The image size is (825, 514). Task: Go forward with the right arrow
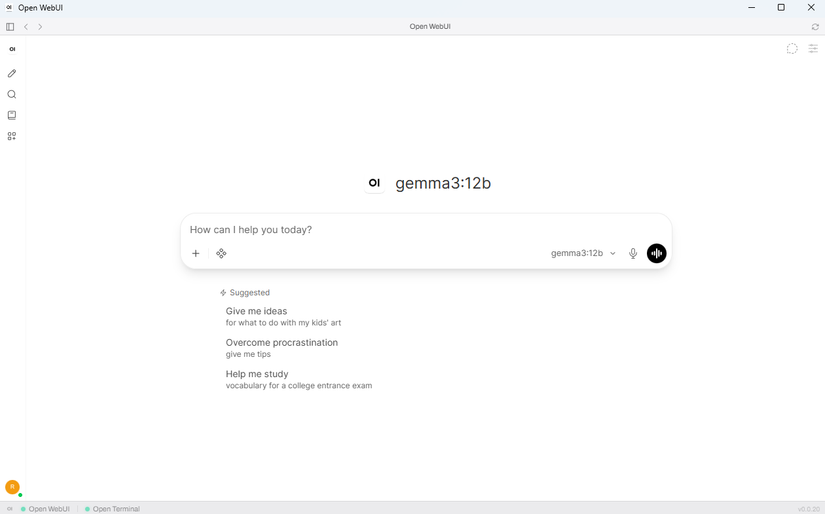[x=40, y=27]
